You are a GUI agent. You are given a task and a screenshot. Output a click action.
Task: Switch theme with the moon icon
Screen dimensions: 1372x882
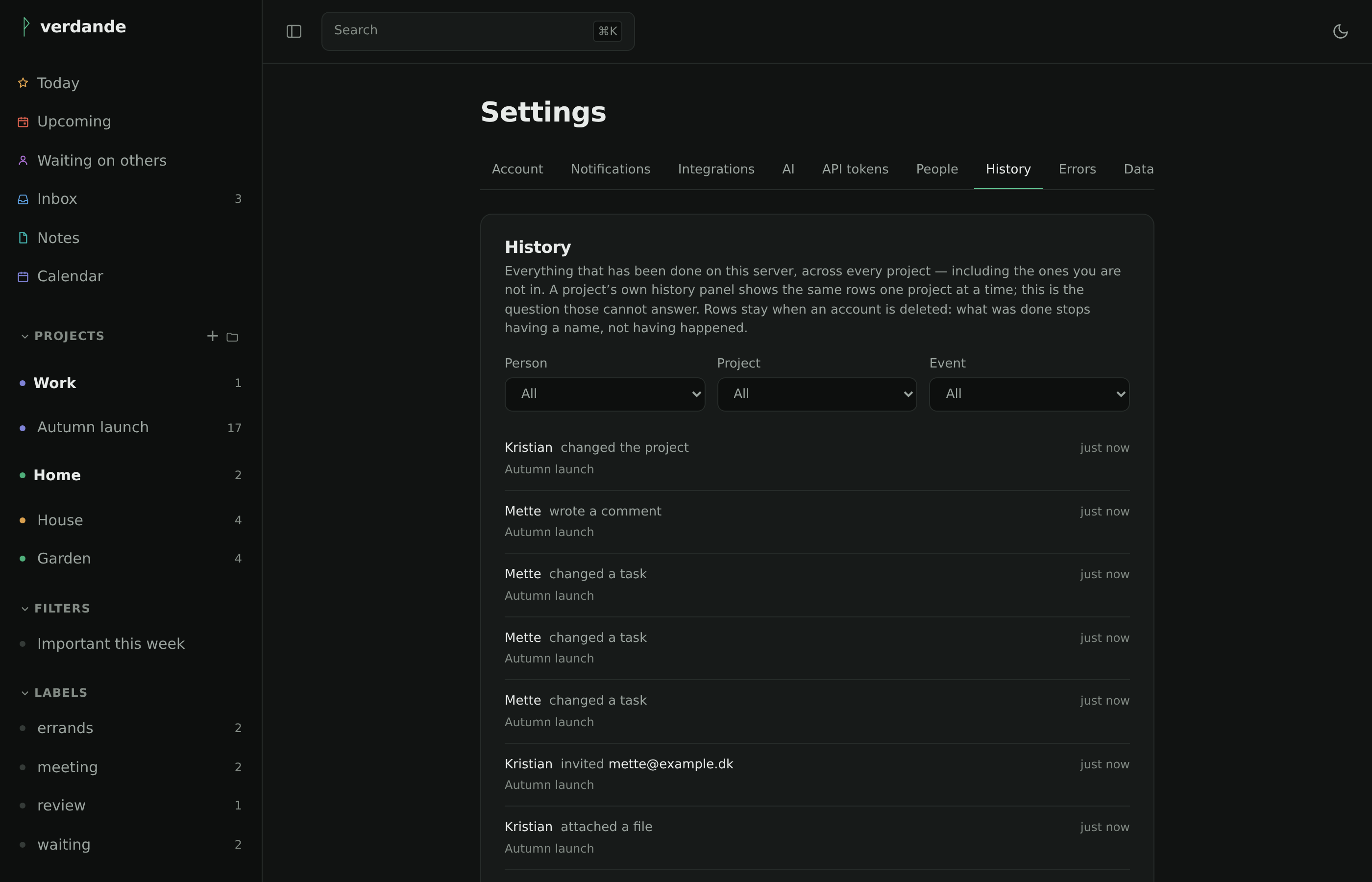pos(1340,31)
